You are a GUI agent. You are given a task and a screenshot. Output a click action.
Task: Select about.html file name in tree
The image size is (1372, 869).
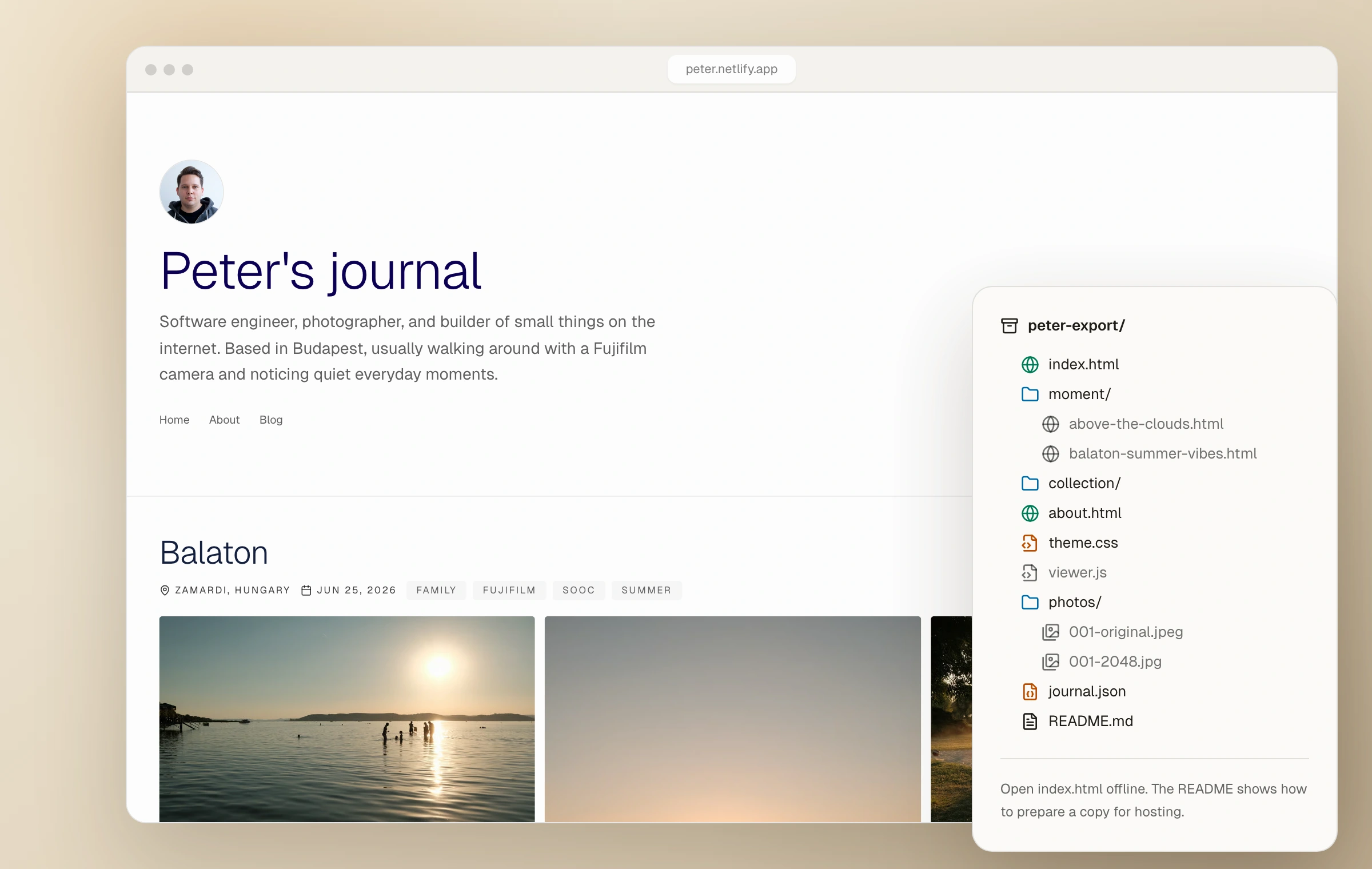[1084, 513]
